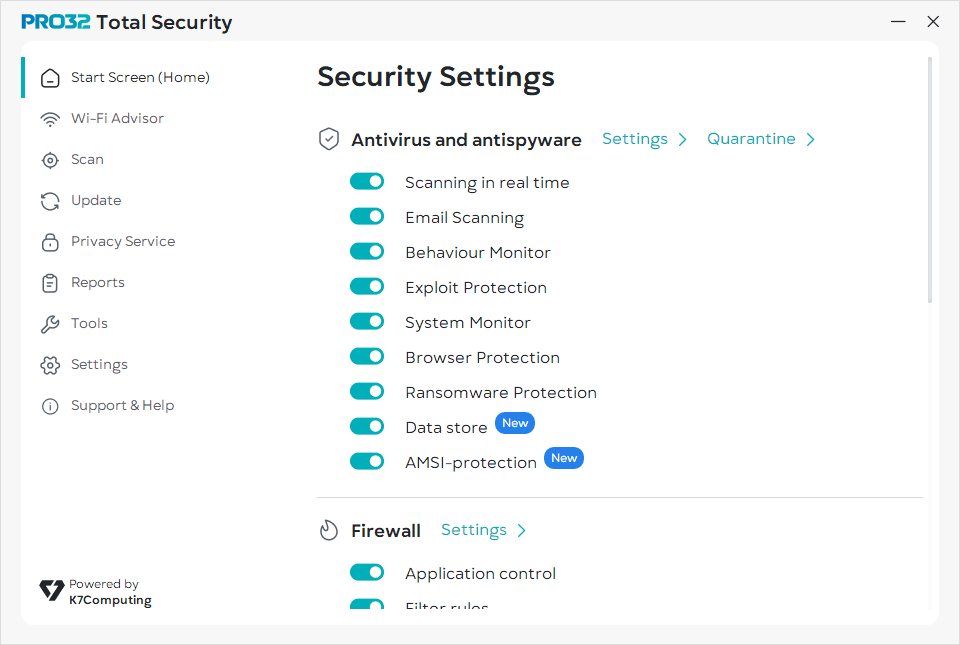Click the Support & Help info icon
Viewport: 960px width, 645px height.
coord(50,406)
